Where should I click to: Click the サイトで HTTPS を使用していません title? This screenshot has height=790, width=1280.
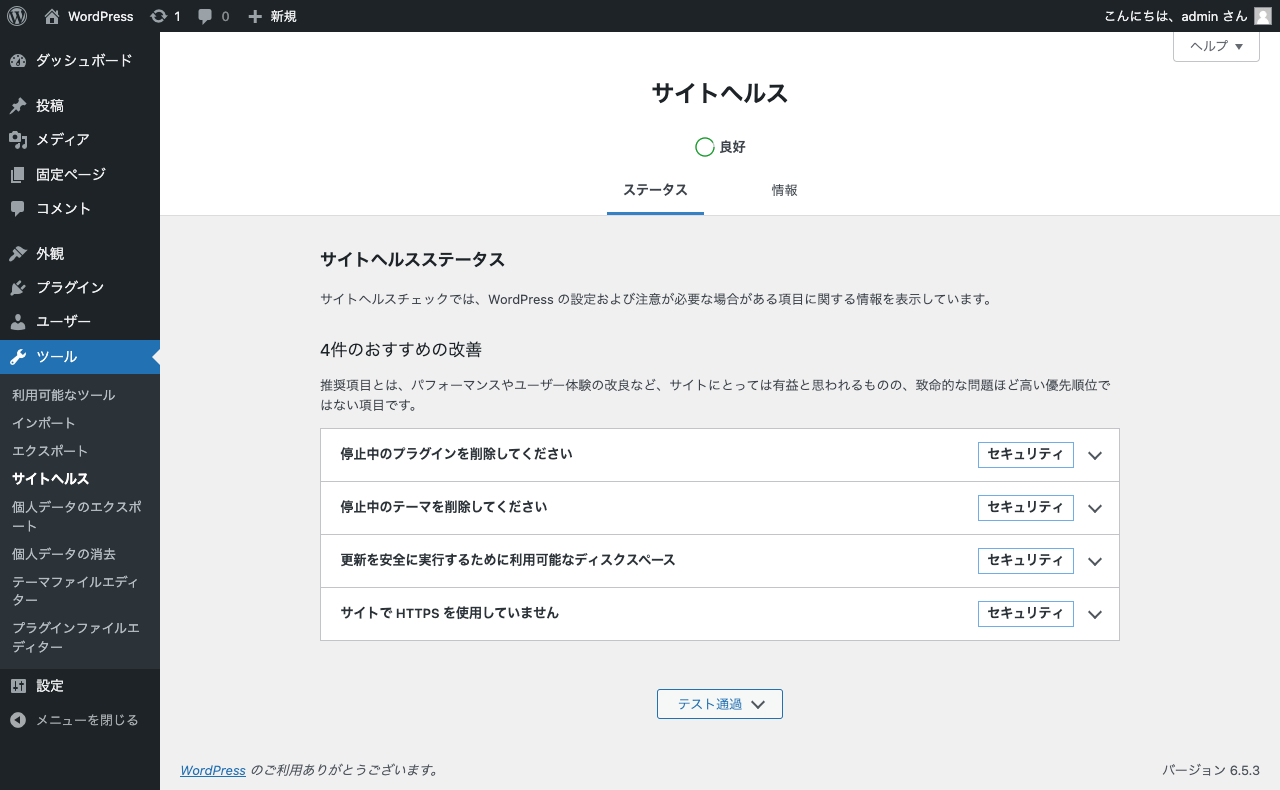[450, 613]
